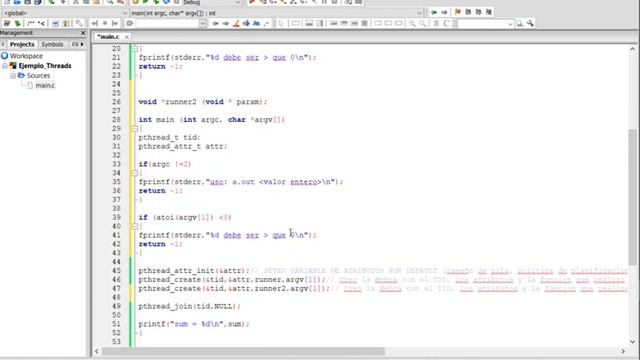Click the rectangle box tool icon
Screen dimensions: 640x360
[x=296, y=23]
